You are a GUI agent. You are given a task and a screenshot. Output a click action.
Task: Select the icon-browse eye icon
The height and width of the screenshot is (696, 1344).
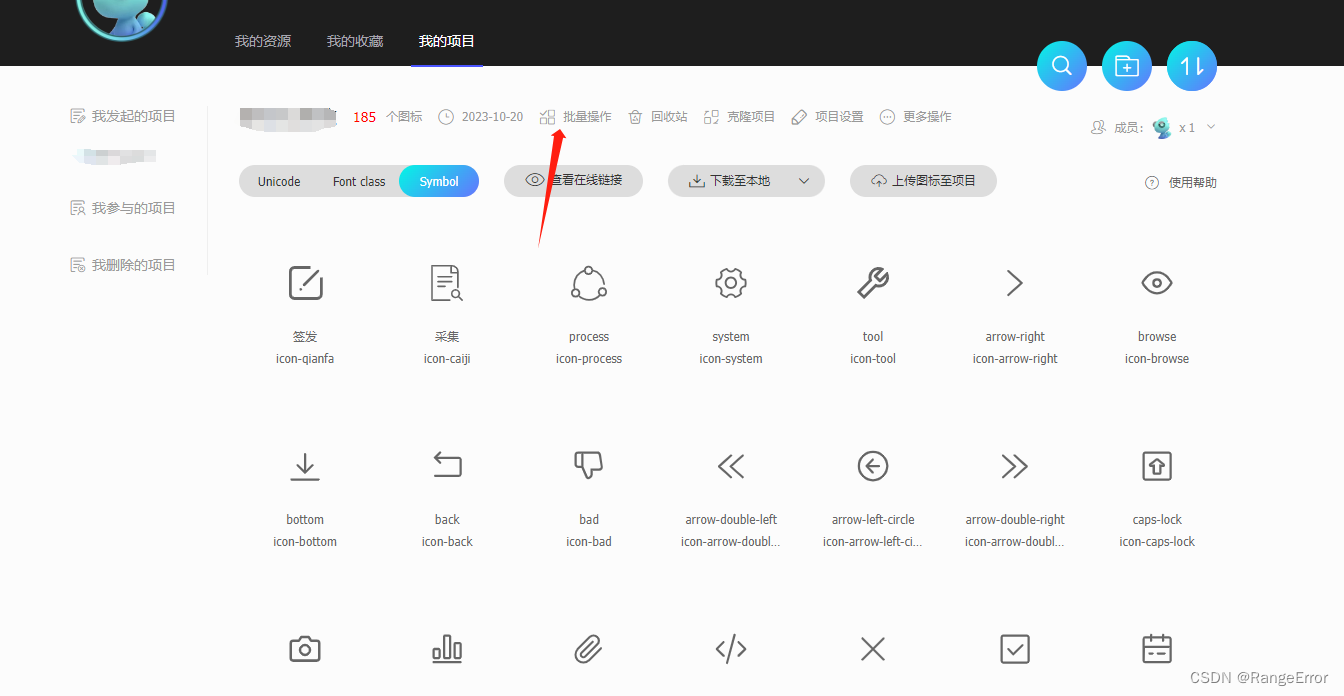pyautogui.click(x=1156, y=282)
